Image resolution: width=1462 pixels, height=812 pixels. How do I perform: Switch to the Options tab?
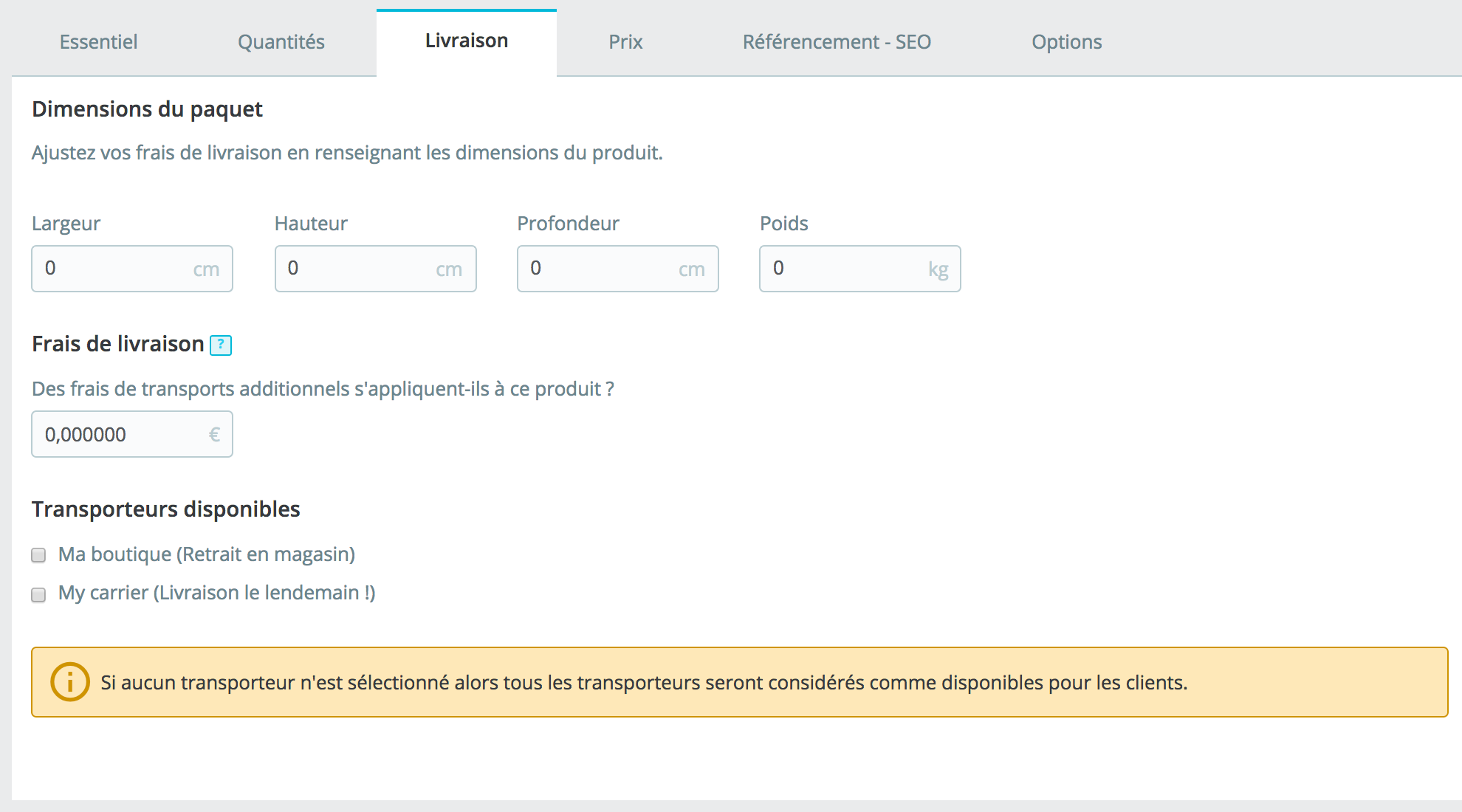(1066, 42)
